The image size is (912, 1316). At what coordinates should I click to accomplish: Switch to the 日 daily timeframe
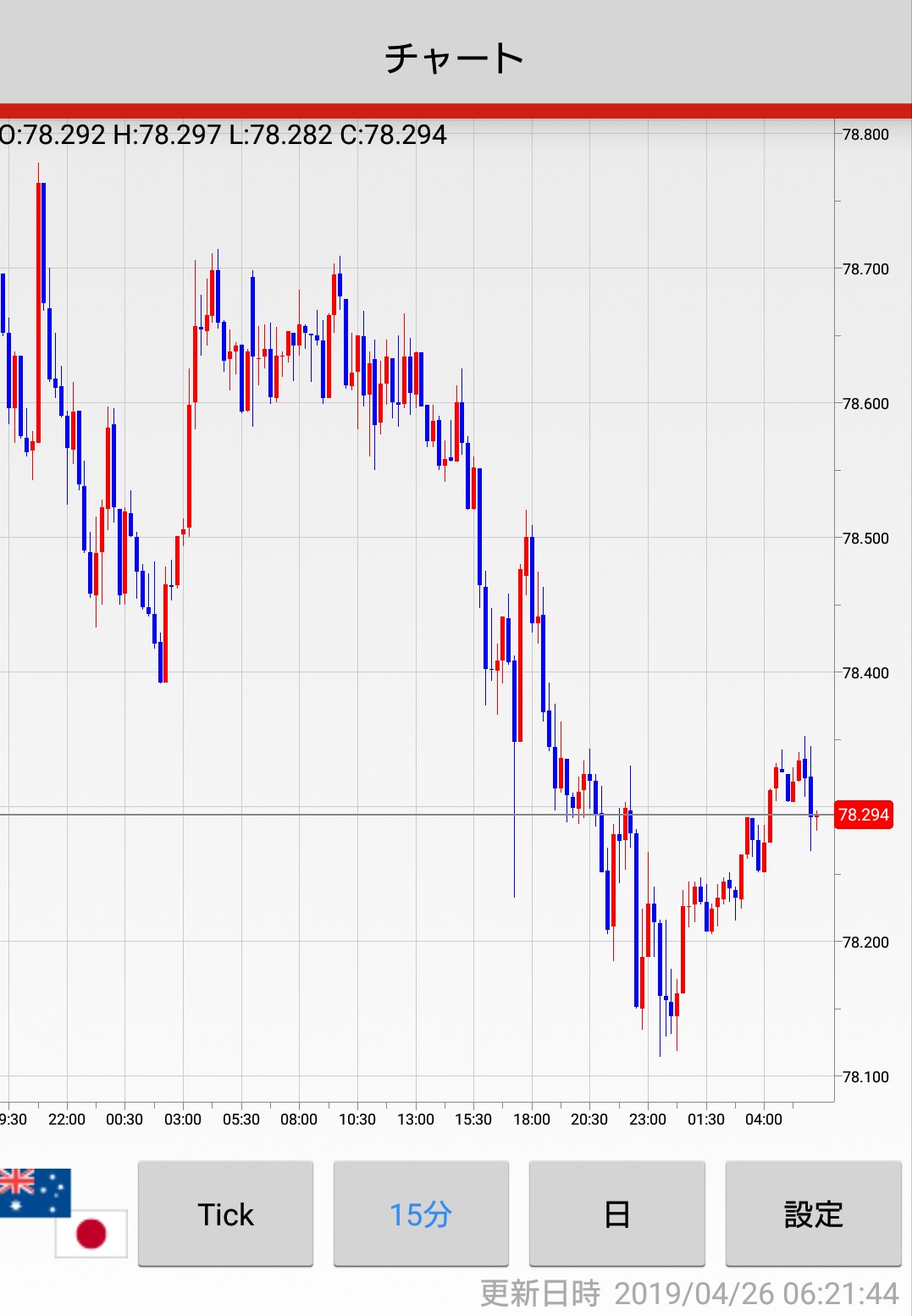[x=616, y=1214]
